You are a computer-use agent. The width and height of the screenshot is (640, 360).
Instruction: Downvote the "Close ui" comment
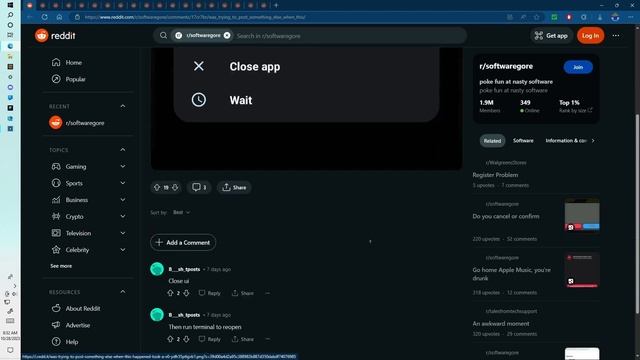[x=186, y=293]
